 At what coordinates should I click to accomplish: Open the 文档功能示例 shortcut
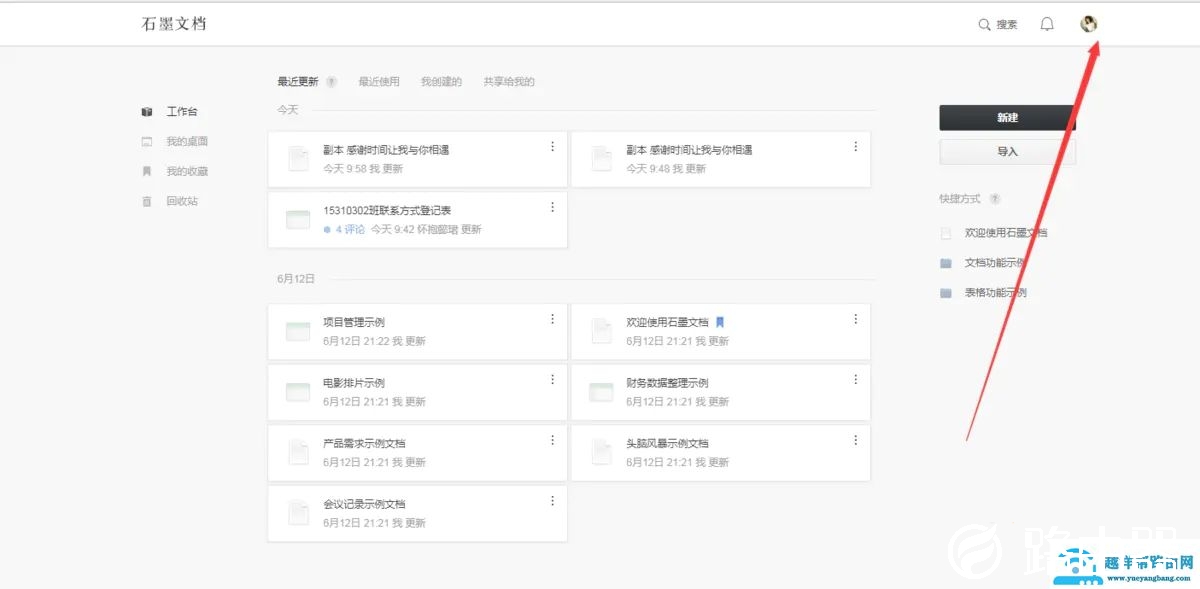pyautogui.click(x=995, y=263)
